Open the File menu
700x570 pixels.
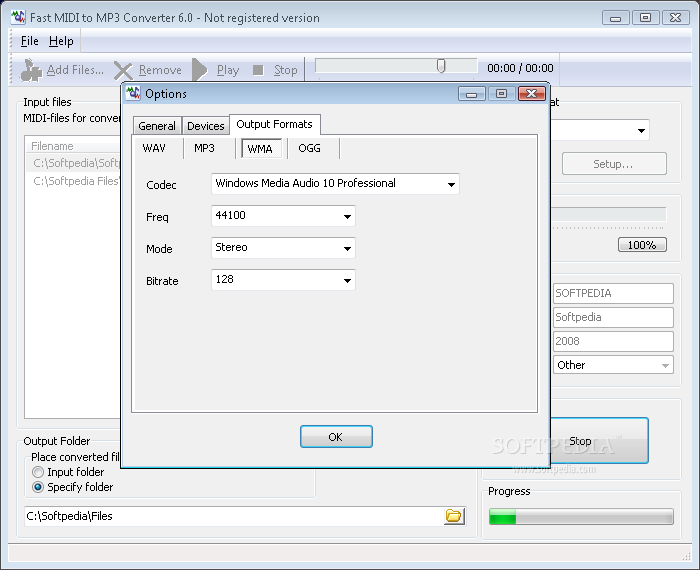point(29,41)
